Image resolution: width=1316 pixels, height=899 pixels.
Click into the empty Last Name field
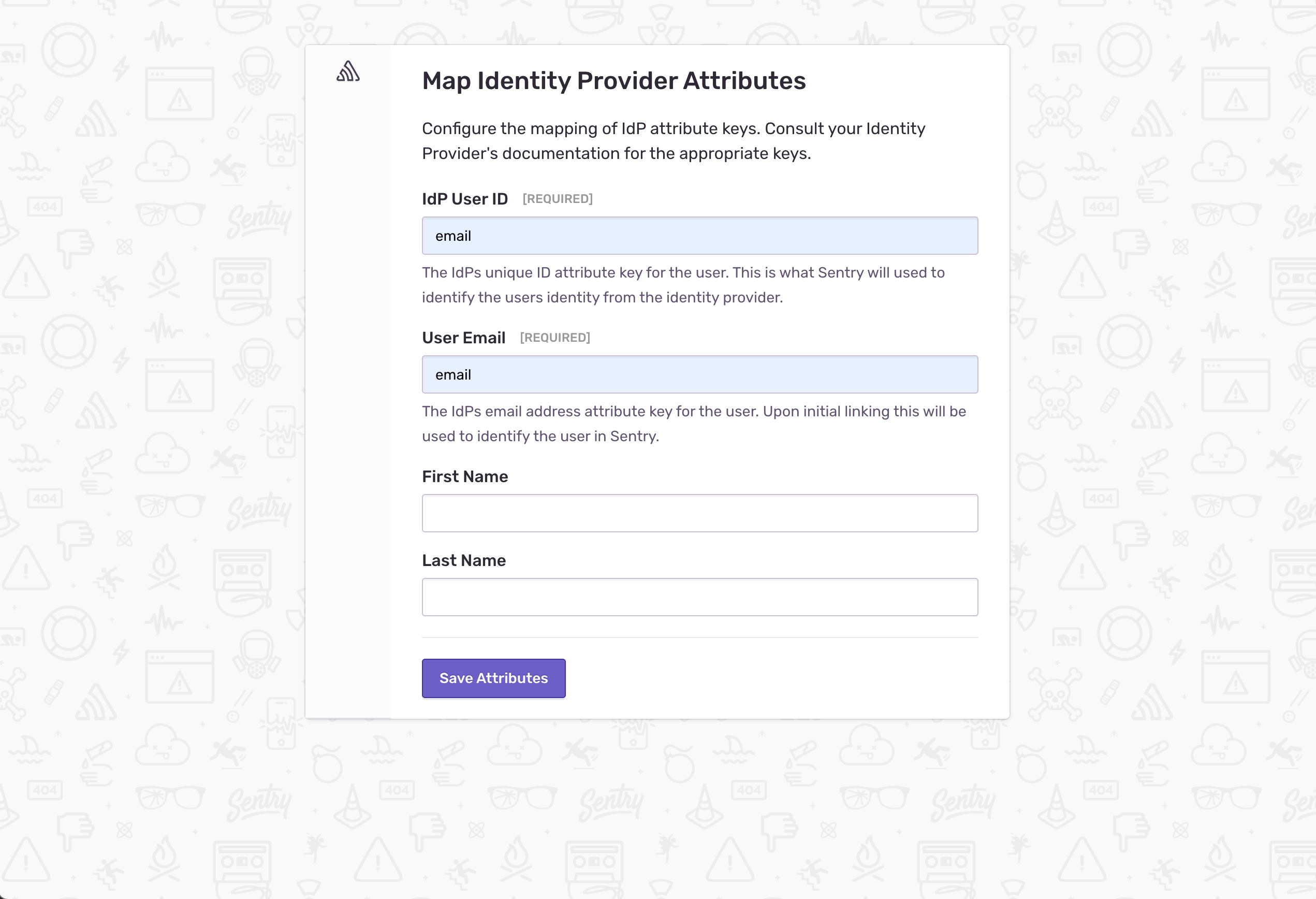[x=699, y=597]
